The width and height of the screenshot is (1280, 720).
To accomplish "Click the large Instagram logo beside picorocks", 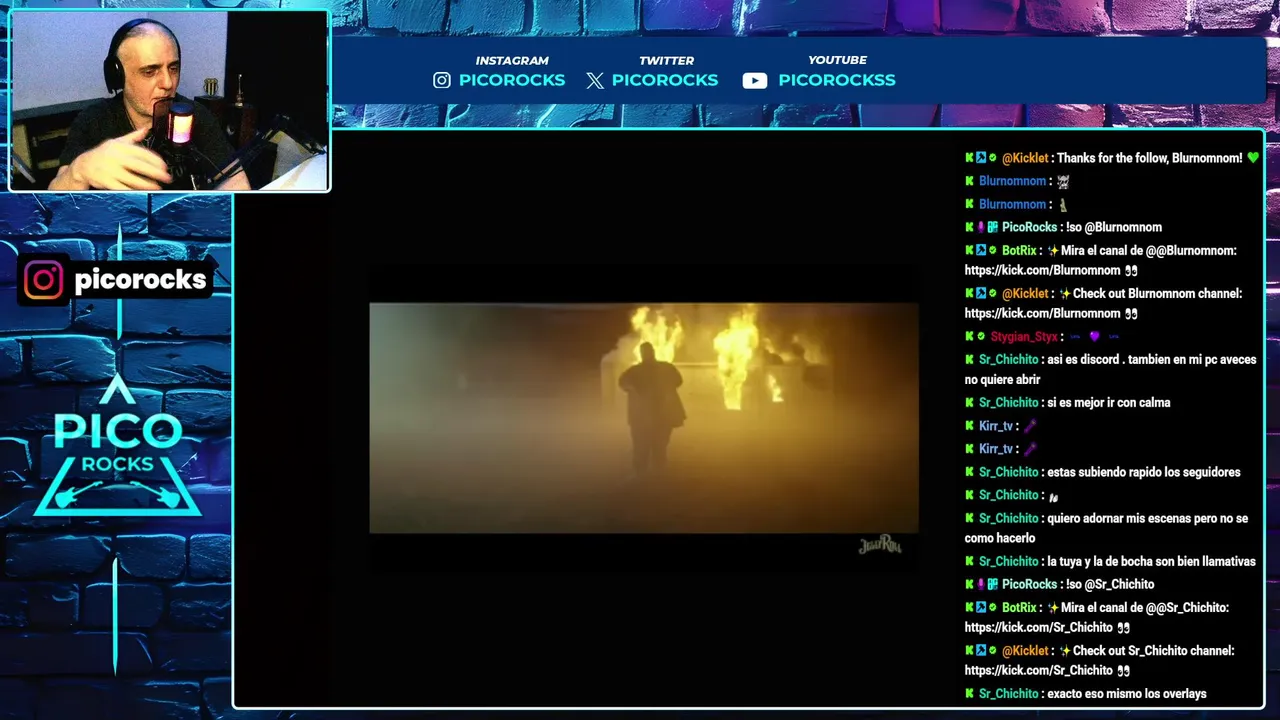I will [x=43, y=280].
